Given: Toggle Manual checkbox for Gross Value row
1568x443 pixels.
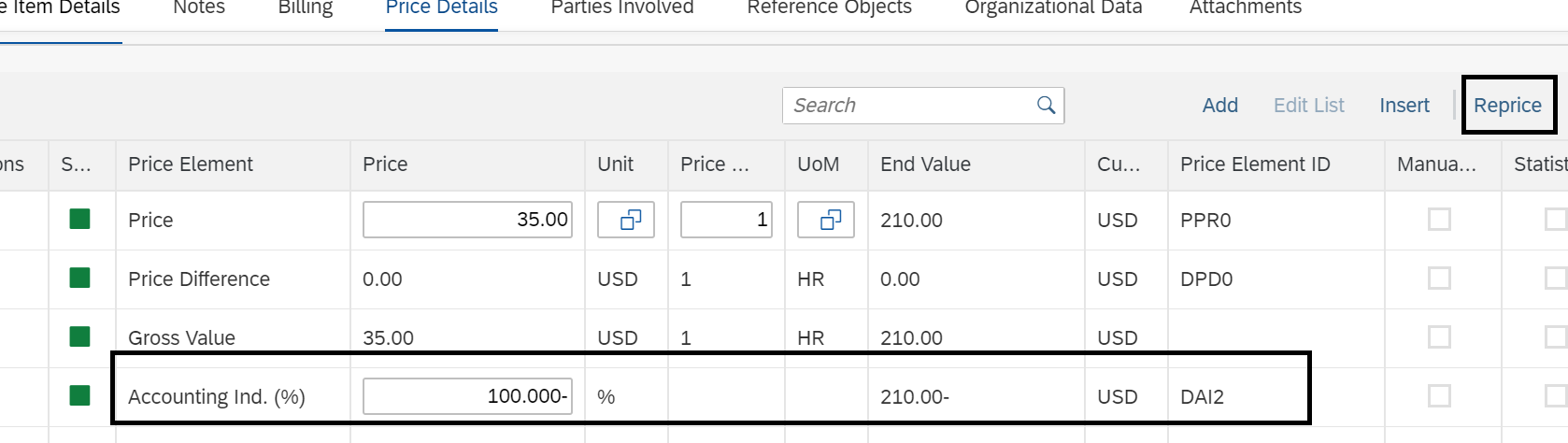Looking at the screenshot, I should 1440,336.
